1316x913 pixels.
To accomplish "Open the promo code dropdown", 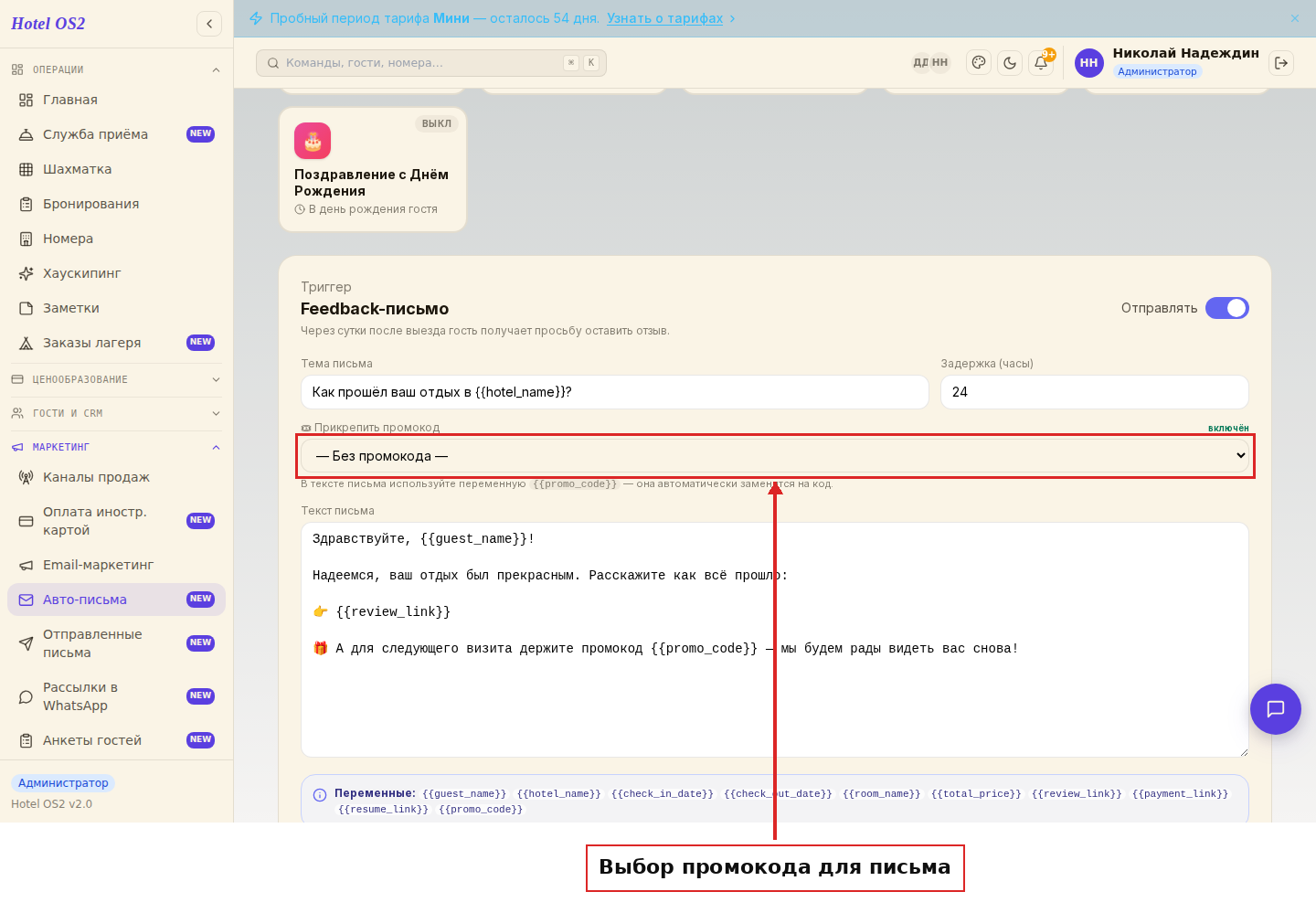I will pos(775,456).
